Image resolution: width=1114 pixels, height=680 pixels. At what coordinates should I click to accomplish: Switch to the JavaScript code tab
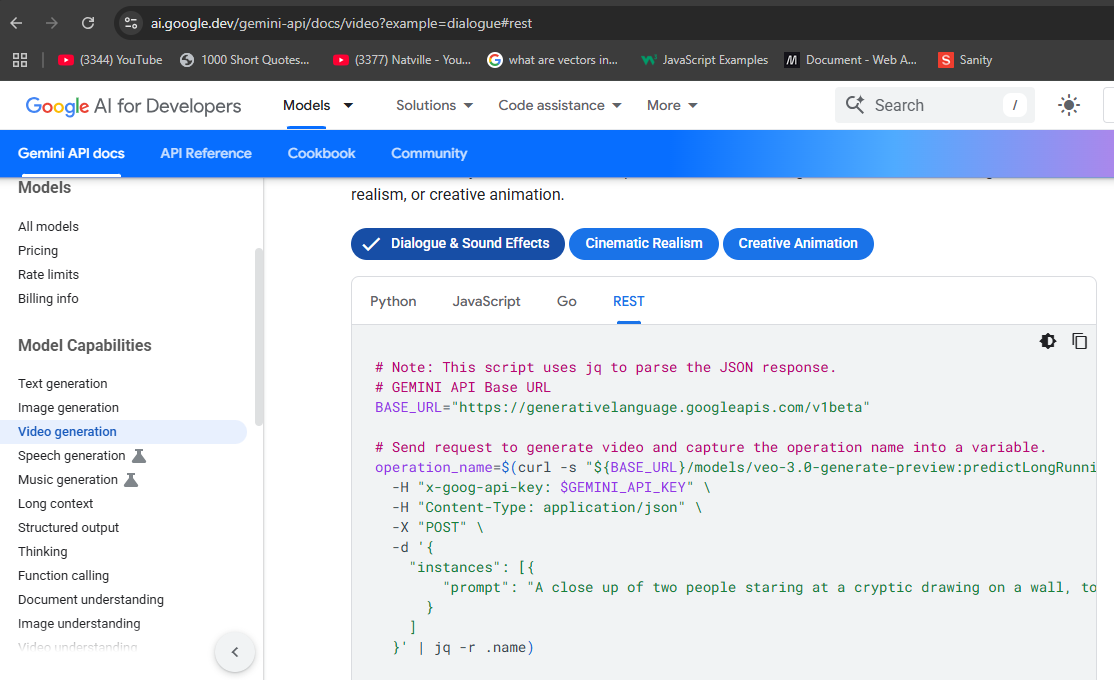point(487,301)
